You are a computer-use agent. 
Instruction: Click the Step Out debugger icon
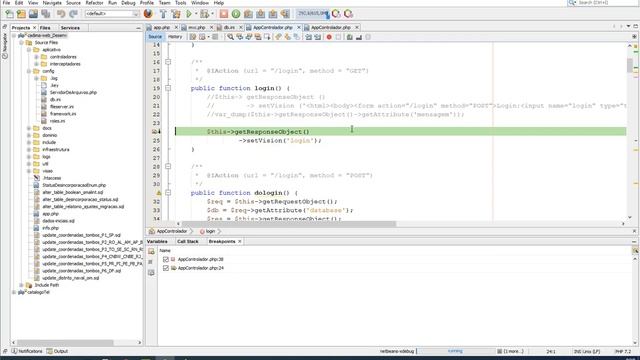[x=273, y=14]
